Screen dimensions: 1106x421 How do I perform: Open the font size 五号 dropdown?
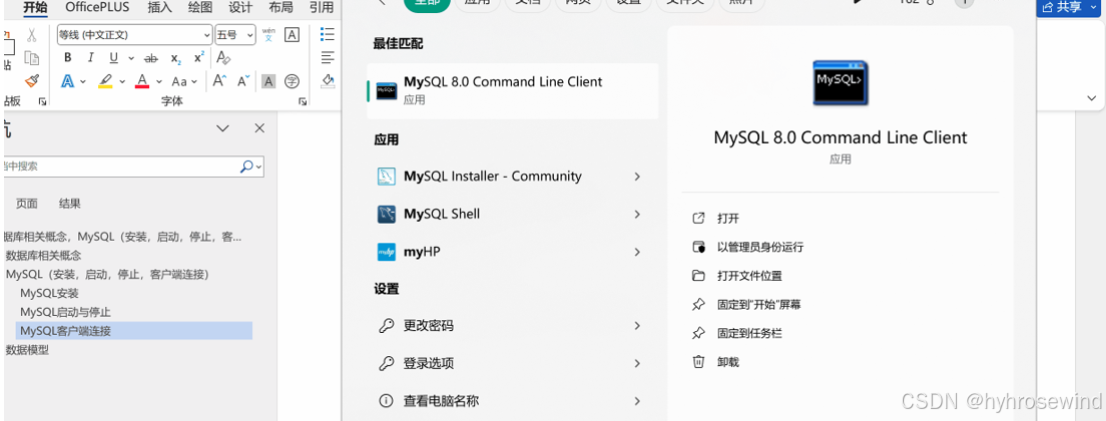(x=250, y=35)
